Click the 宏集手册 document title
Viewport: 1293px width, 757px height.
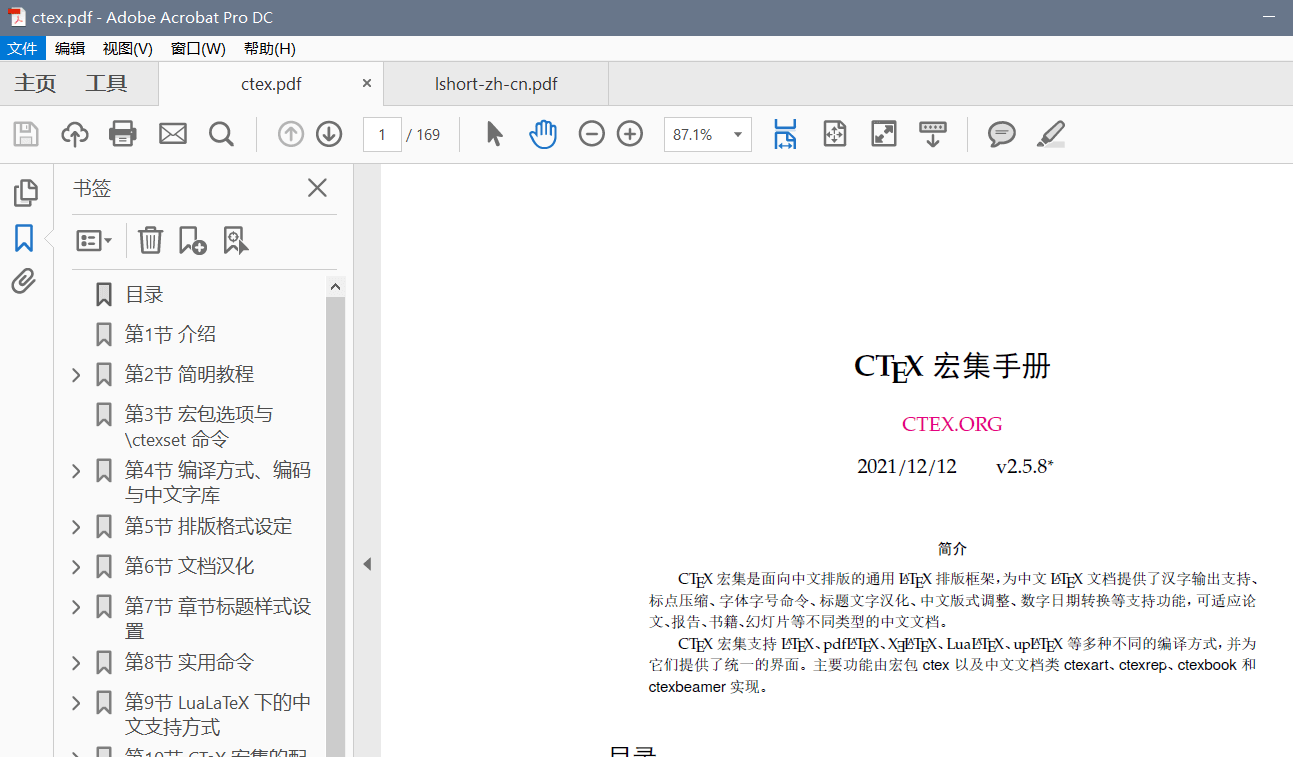click(x=992, y=367)
